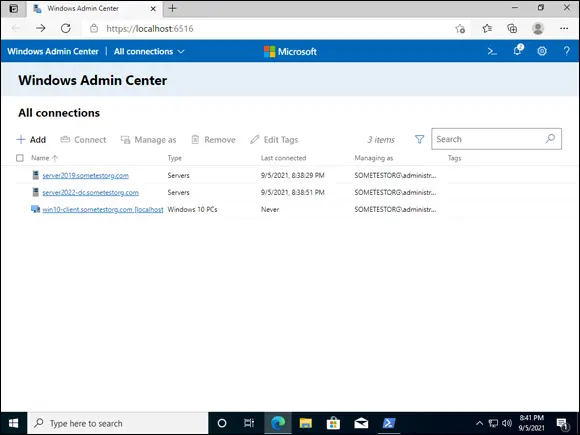The image size is (580, 435).
Task: Click the Add connection button
Action: (31, 140)
